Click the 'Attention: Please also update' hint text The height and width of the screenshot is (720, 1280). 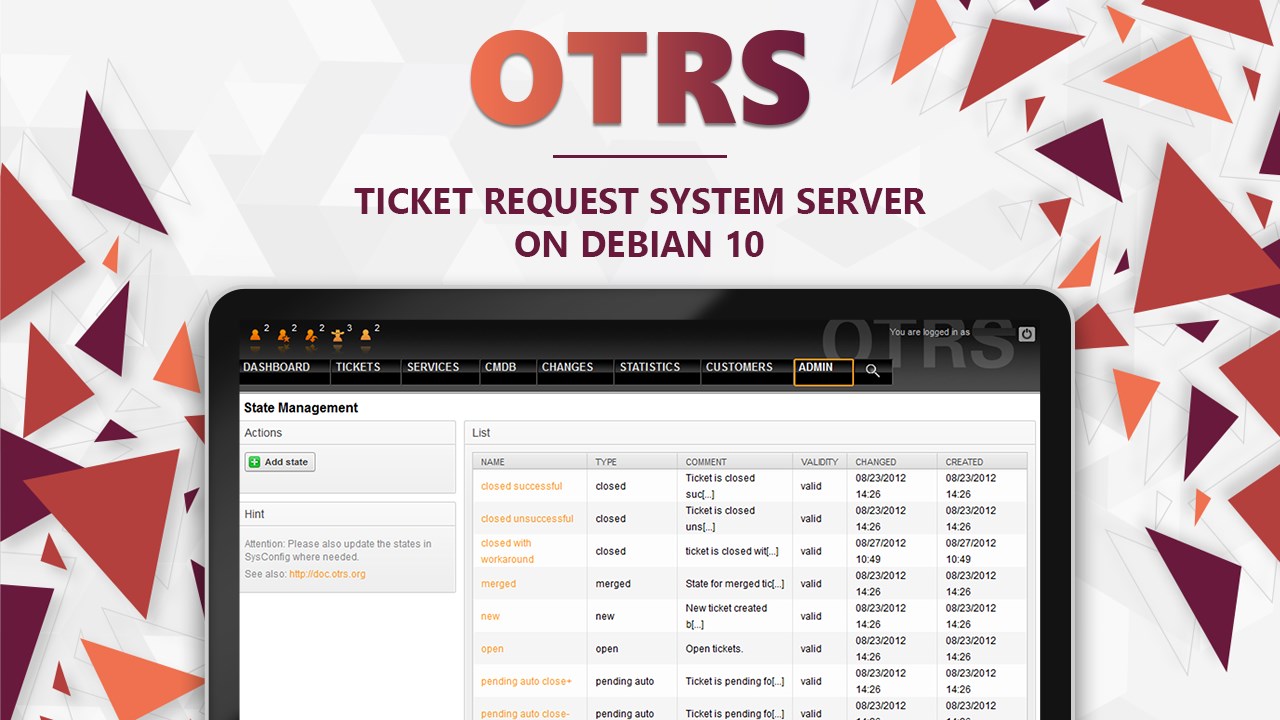[338, 550]
